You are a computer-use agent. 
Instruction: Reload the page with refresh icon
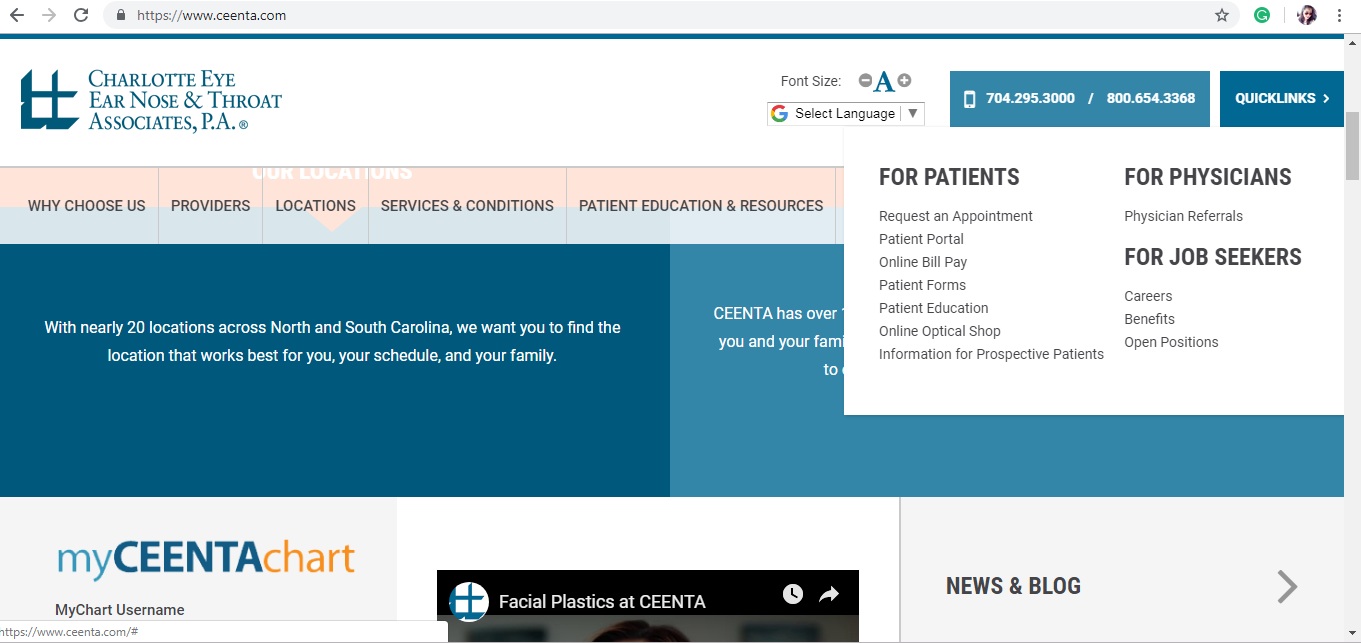82,15
